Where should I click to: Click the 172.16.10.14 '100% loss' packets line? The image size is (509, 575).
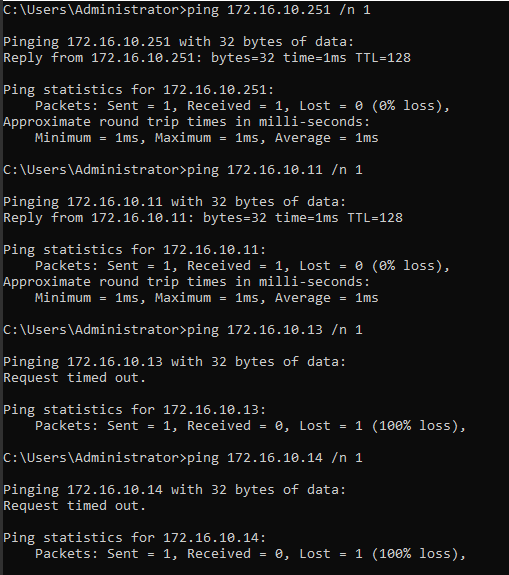(x=250, y=554)
